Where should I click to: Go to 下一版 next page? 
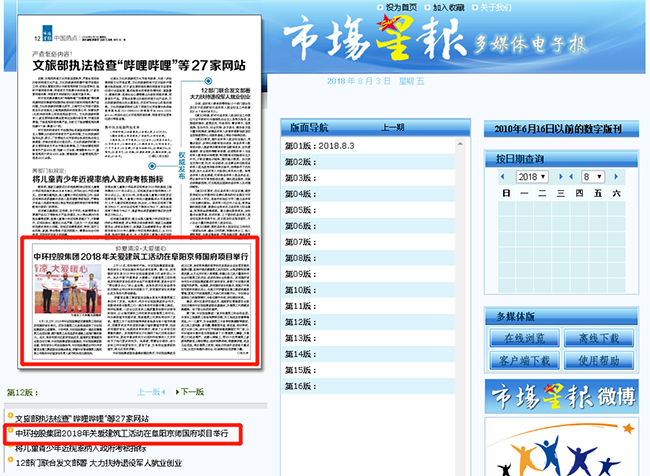191,392
